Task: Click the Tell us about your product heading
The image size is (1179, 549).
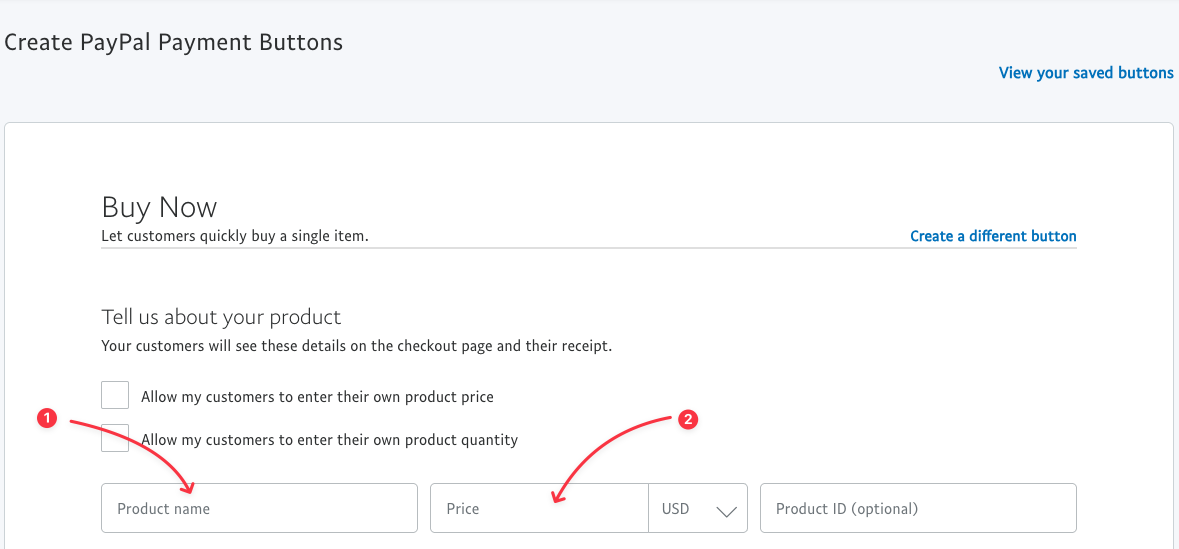Action: tap(221, 317)
